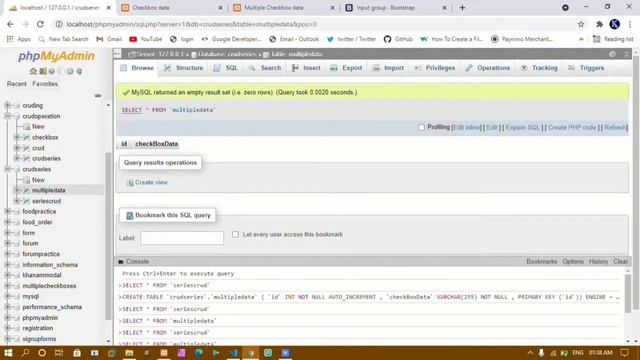Click the Explain SQL link

[x=522, y=127]
